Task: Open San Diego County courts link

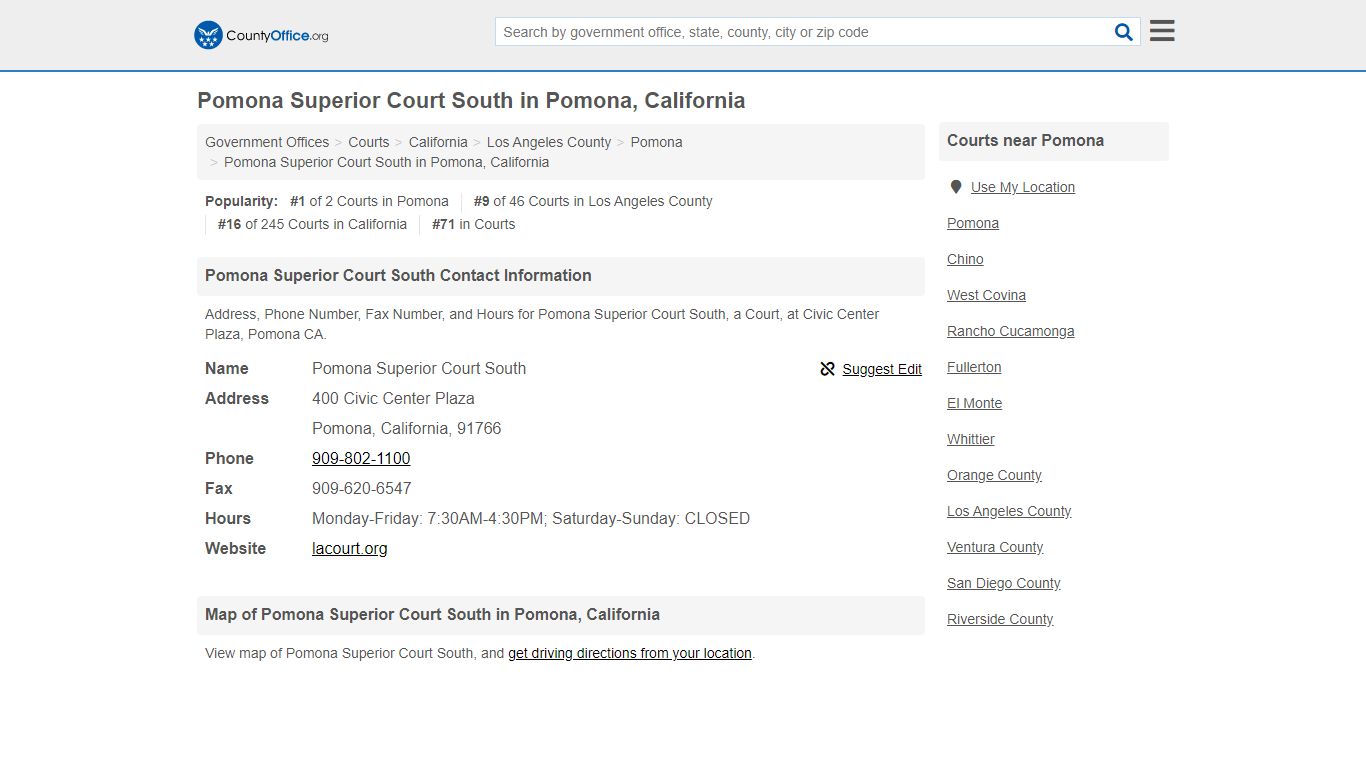Action: (x=1004, y=583)
